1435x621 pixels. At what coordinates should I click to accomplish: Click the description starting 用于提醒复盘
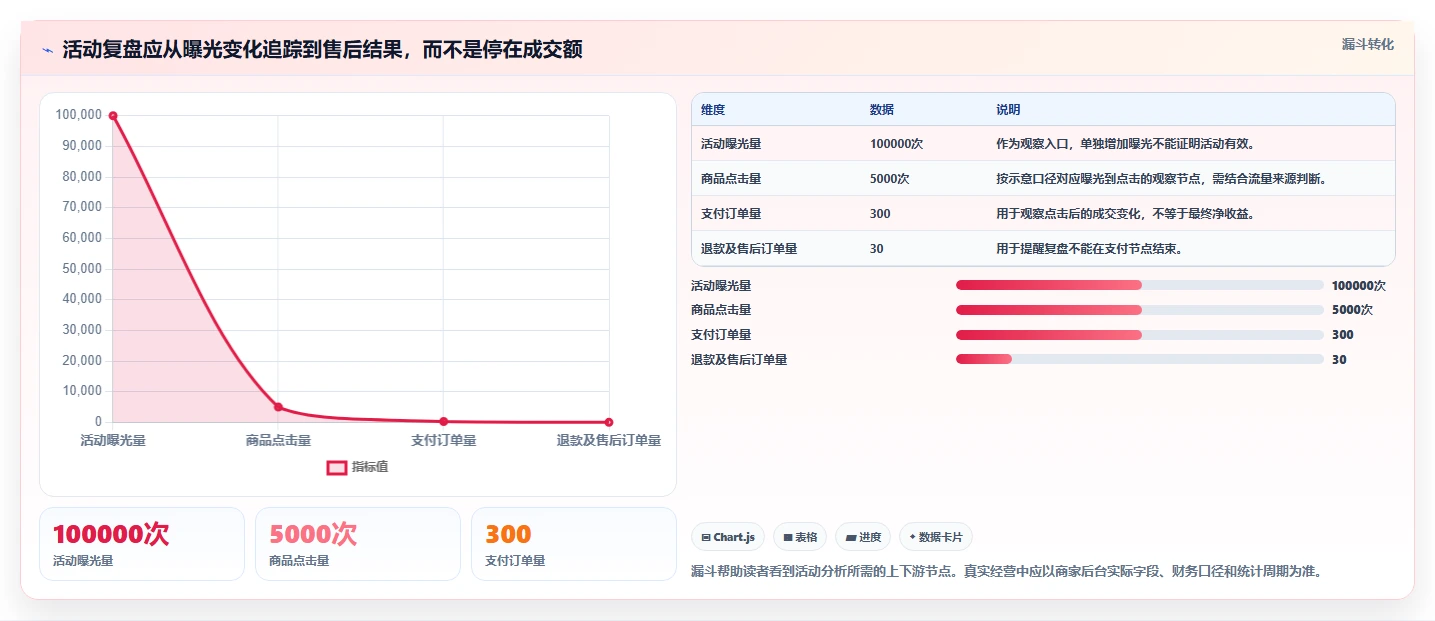(x=1090, y=249)
